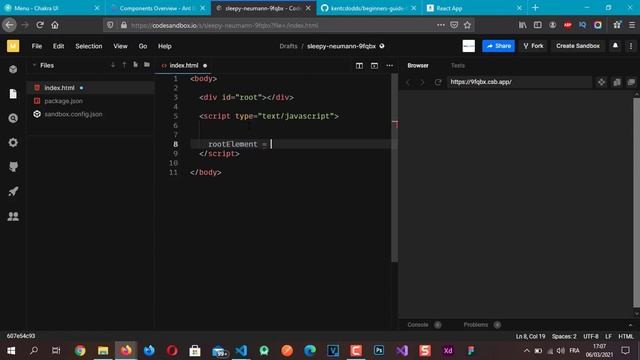640x360 pixels.
Task: Click the editor vertical scrollbar
Action: (x=394, y=167)
